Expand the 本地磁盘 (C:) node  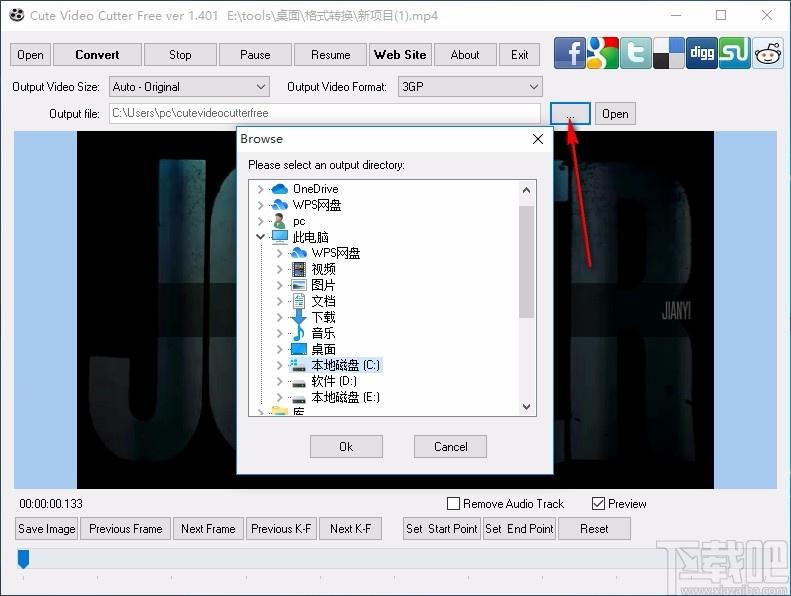(279, 365)
